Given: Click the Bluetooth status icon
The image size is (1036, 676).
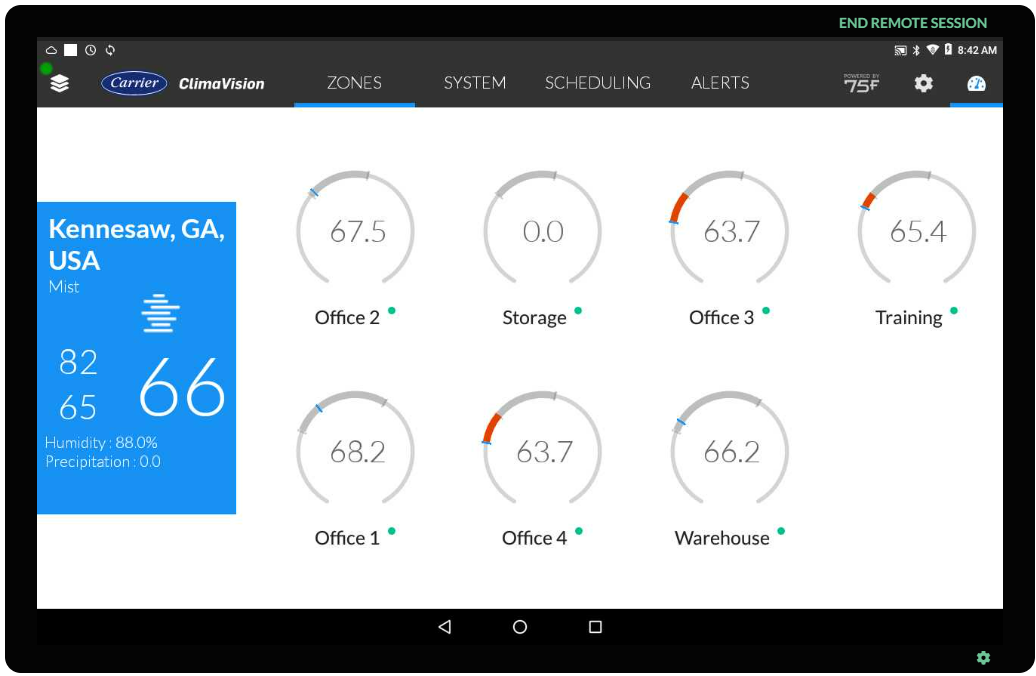Looking at the screenshot, I should click(916, 50).
